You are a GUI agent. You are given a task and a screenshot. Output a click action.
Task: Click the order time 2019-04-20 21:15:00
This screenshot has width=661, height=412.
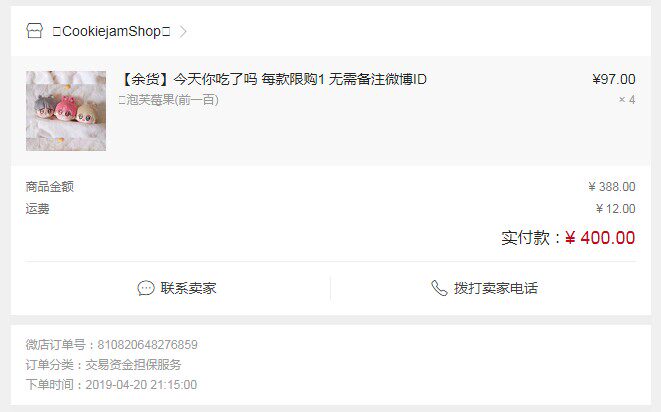click(x=141, y=385)
